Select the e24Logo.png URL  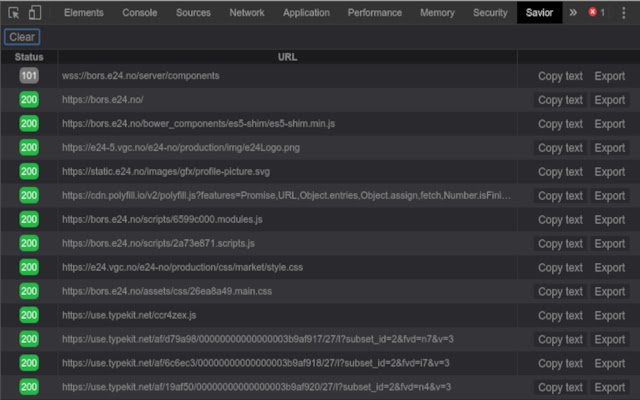[x=181, y=148]
